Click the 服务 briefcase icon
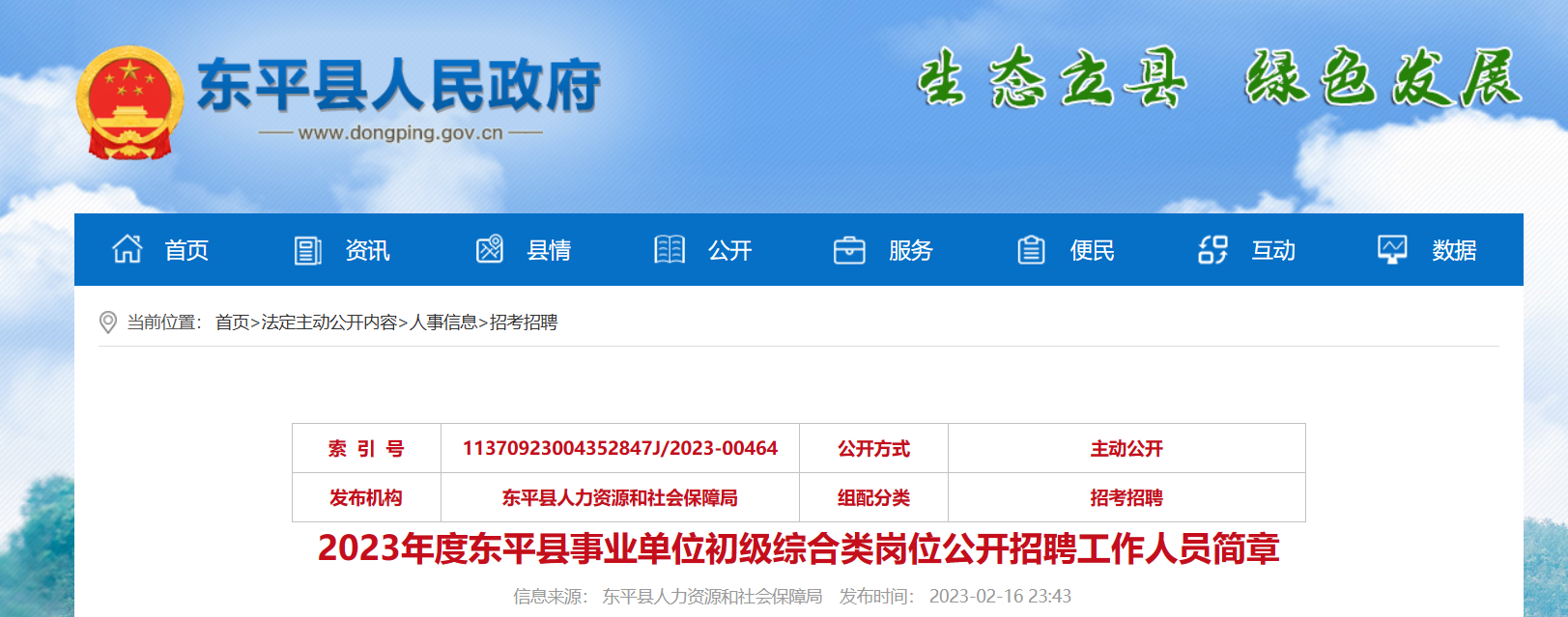Viewport: 1568px width, 617px height. point(849,250)
